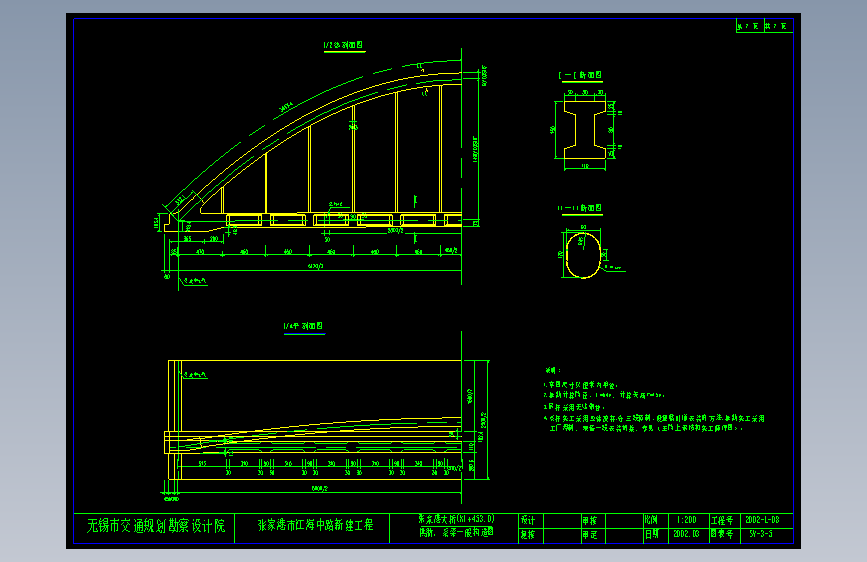Click the '工程号' label in title block
Screen dimensions: 867x562
pos(722,521)
